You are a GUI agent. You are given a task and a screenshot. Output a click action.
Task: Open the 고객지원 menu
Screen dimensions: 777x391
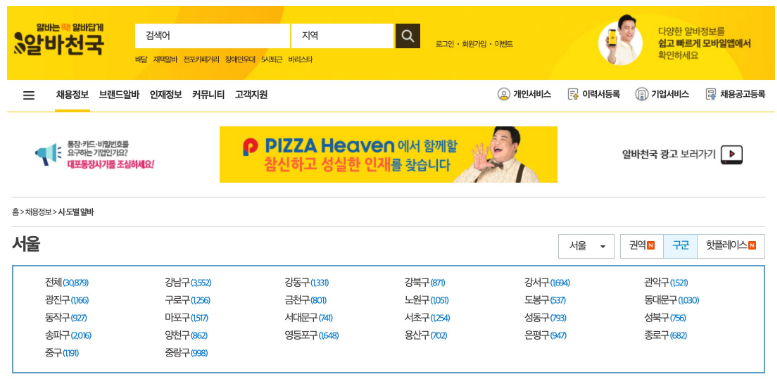click(x=251, y=95)
